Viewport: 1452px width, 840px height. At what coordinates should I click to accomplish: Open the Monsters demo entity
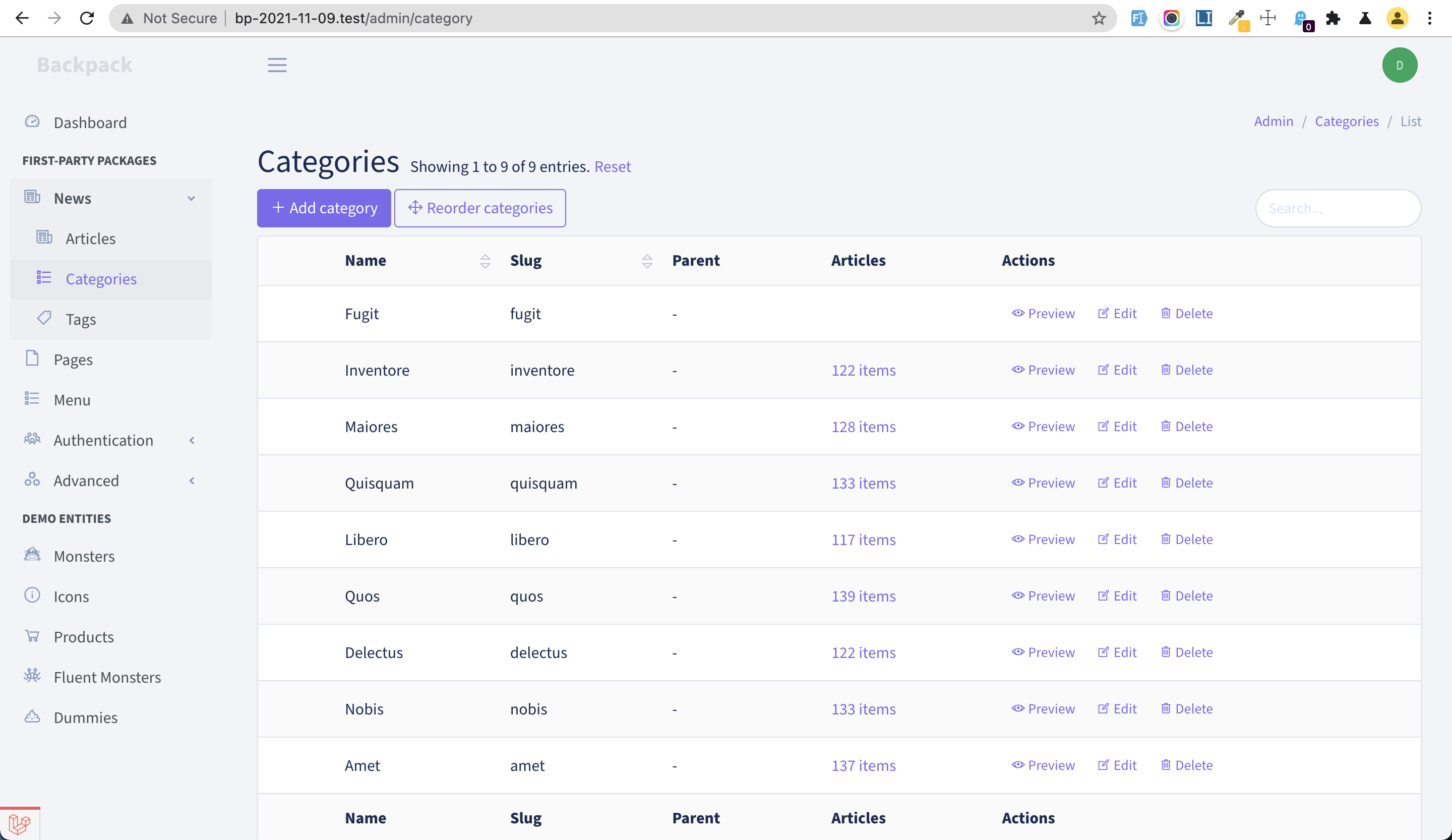[84, 556]
